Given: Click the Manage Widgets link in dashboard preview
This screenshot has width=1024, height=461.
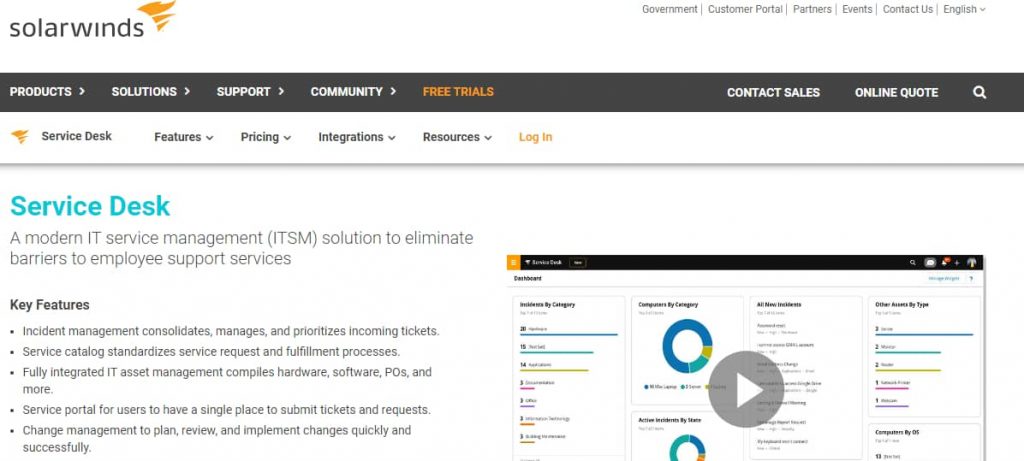Looking at the screenshot, I should pos(944,279).
